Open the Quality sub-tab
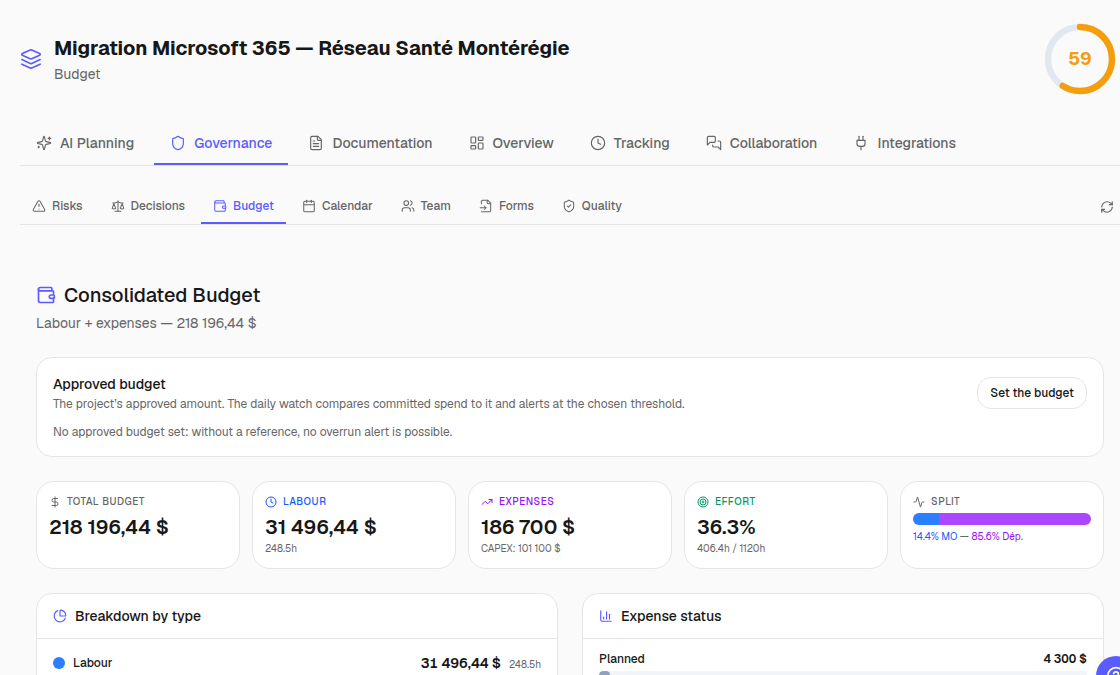Viewport: 1120px width, 675px height. click(592, 206)
